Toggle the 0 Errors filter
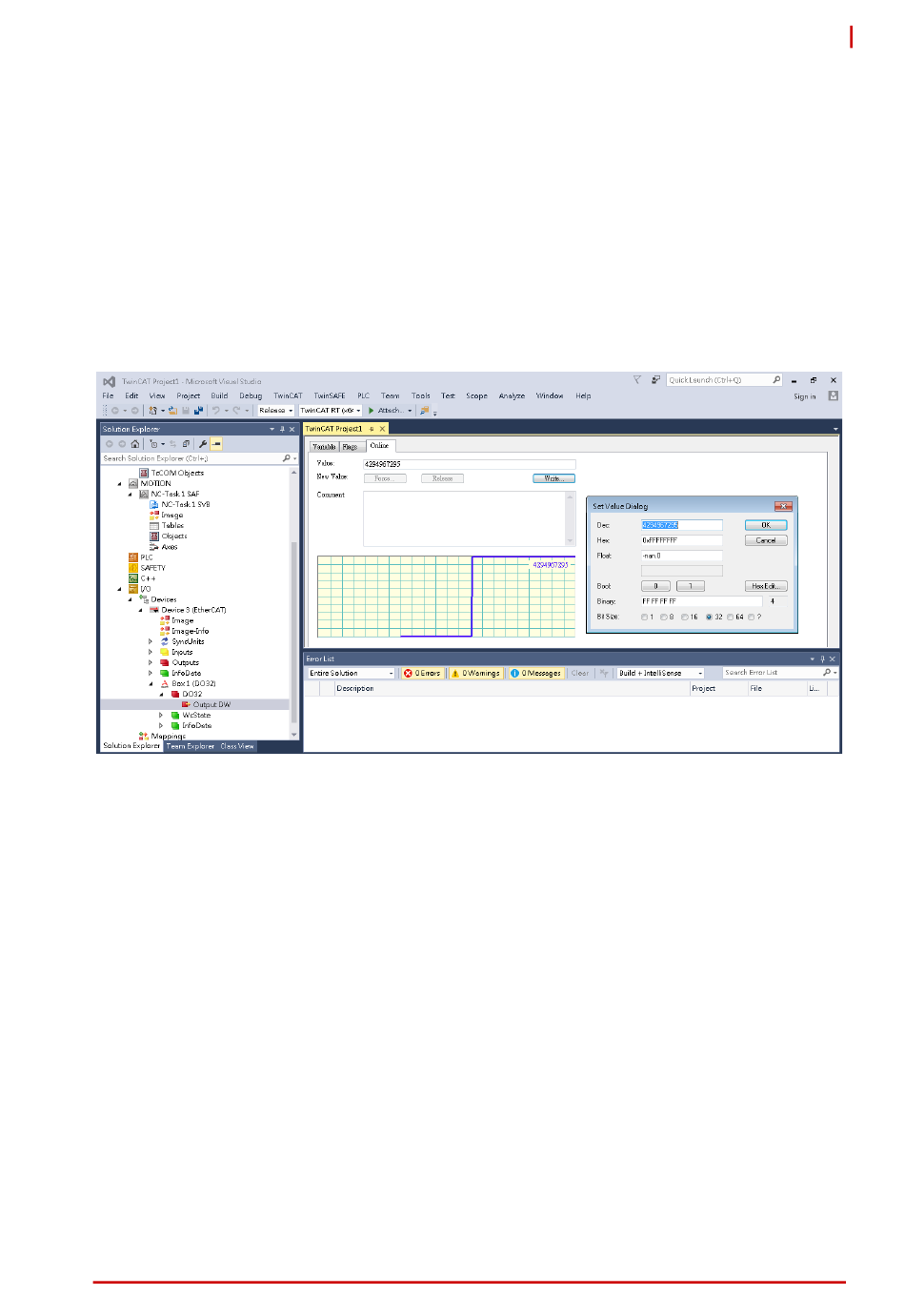 (x=422, y=673)
